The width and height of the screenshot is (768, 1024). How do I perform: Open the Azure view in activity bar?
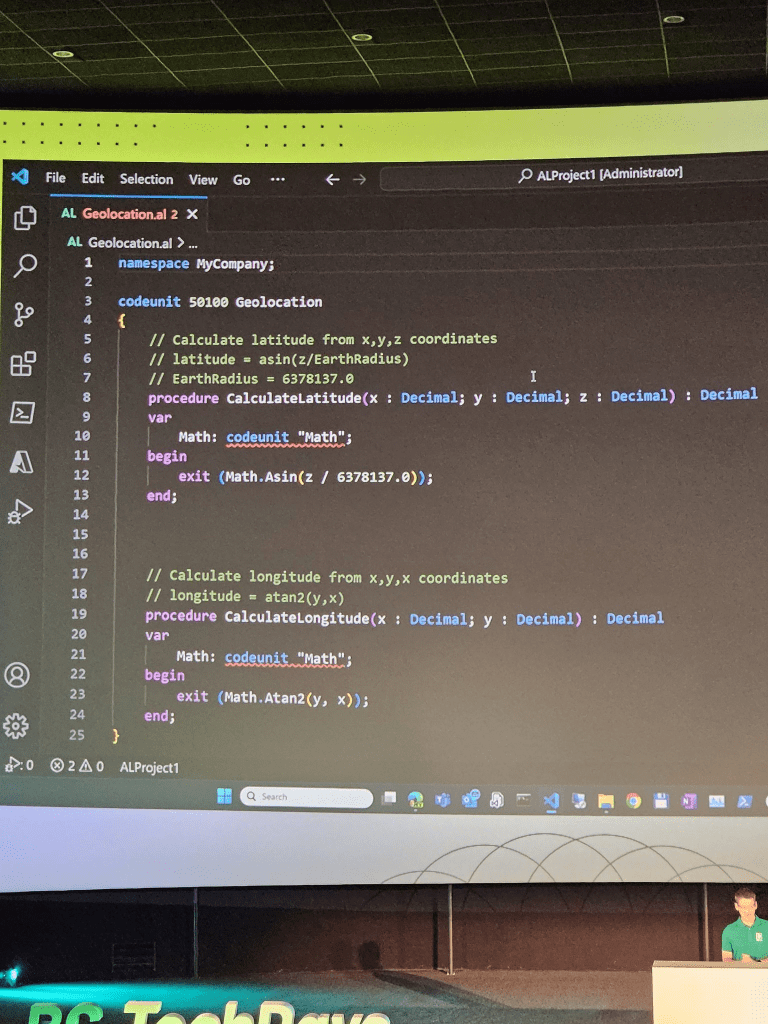point(21,461)
